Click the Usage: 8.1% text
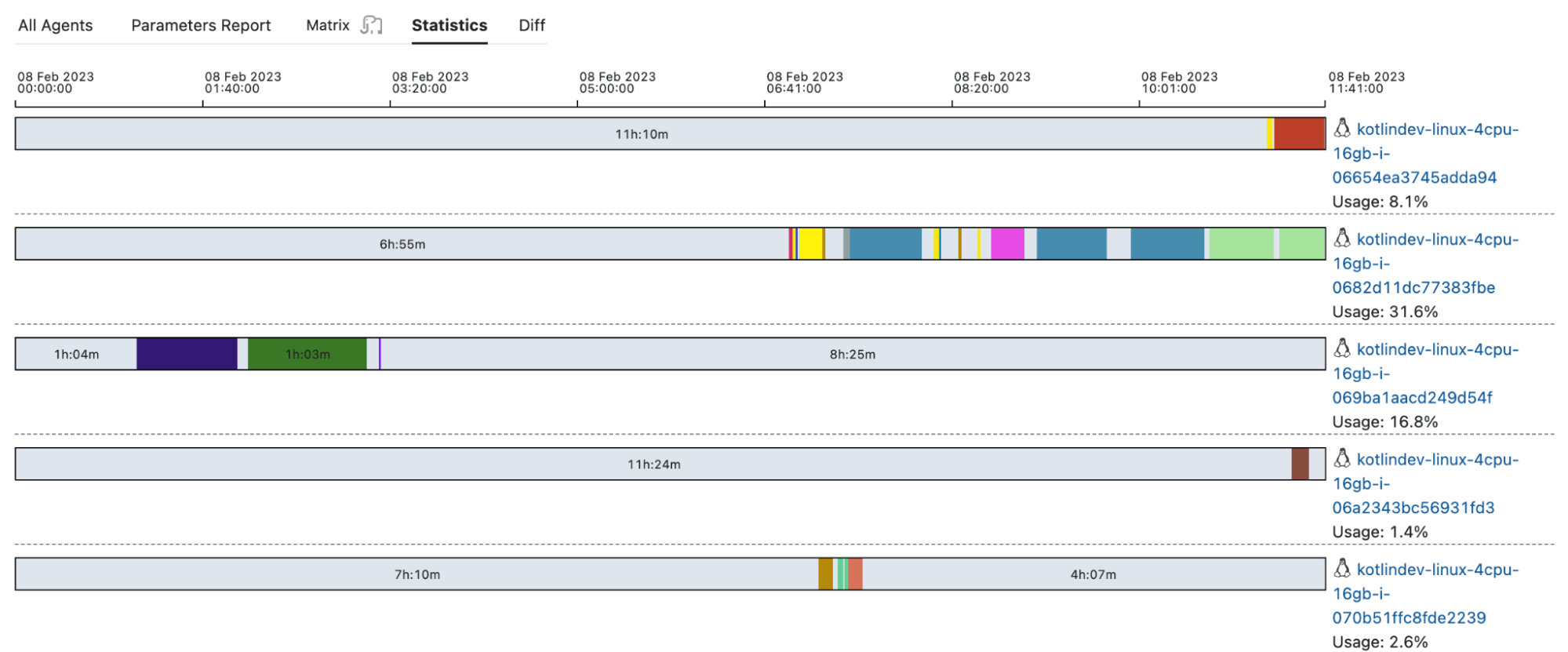1568x652 pixels. (x=1380, y=202)
